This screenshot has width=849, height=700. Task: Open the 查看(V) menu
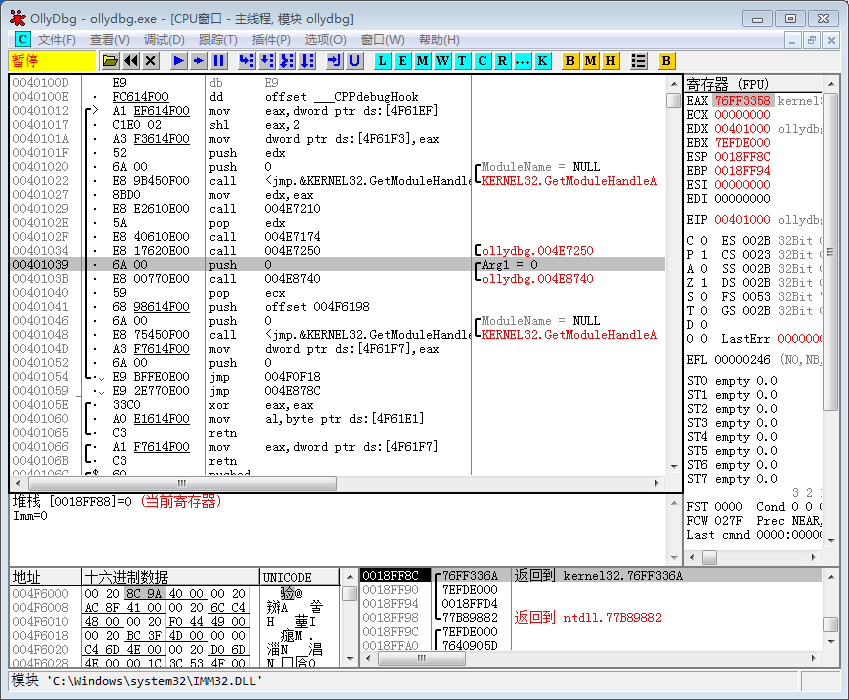[110, 40]
